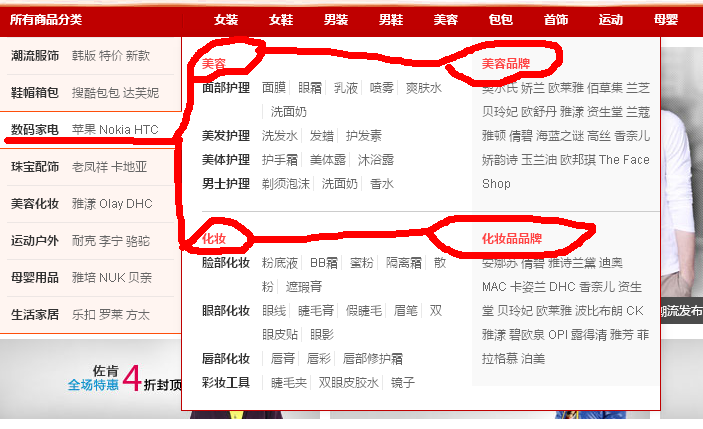Click the 喷雾 link
The height and width of the screenshot is (429, 703).
(382, 88)
